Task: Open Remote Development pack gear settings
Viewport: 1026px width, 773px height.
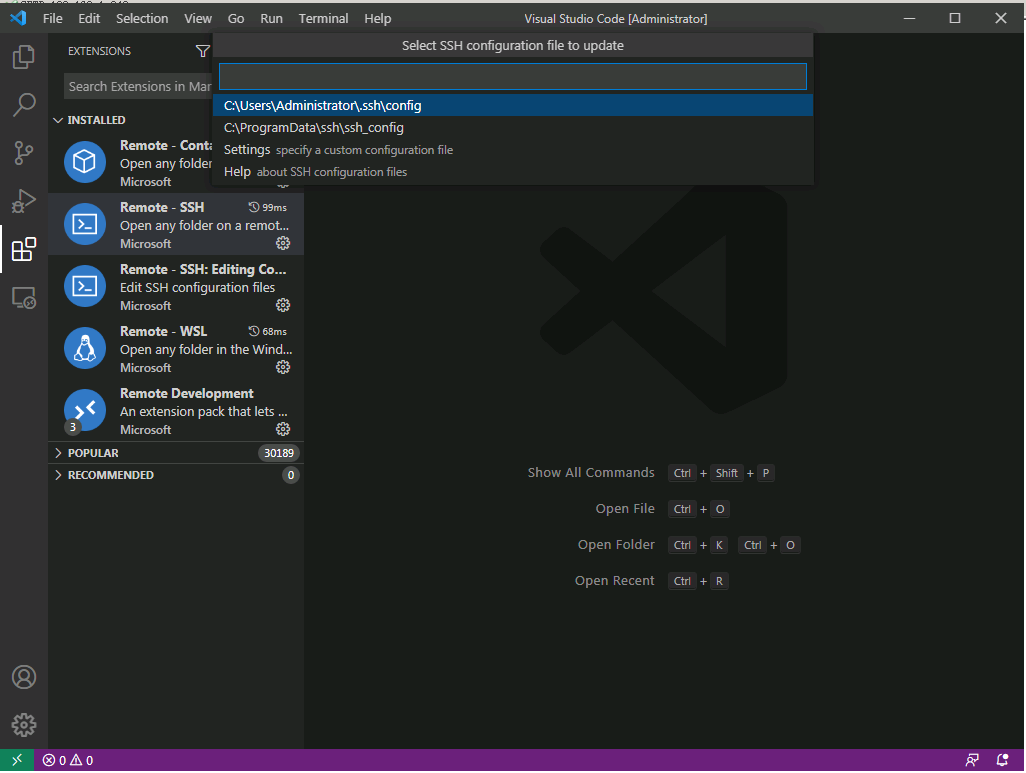Action: pos(283,429)
